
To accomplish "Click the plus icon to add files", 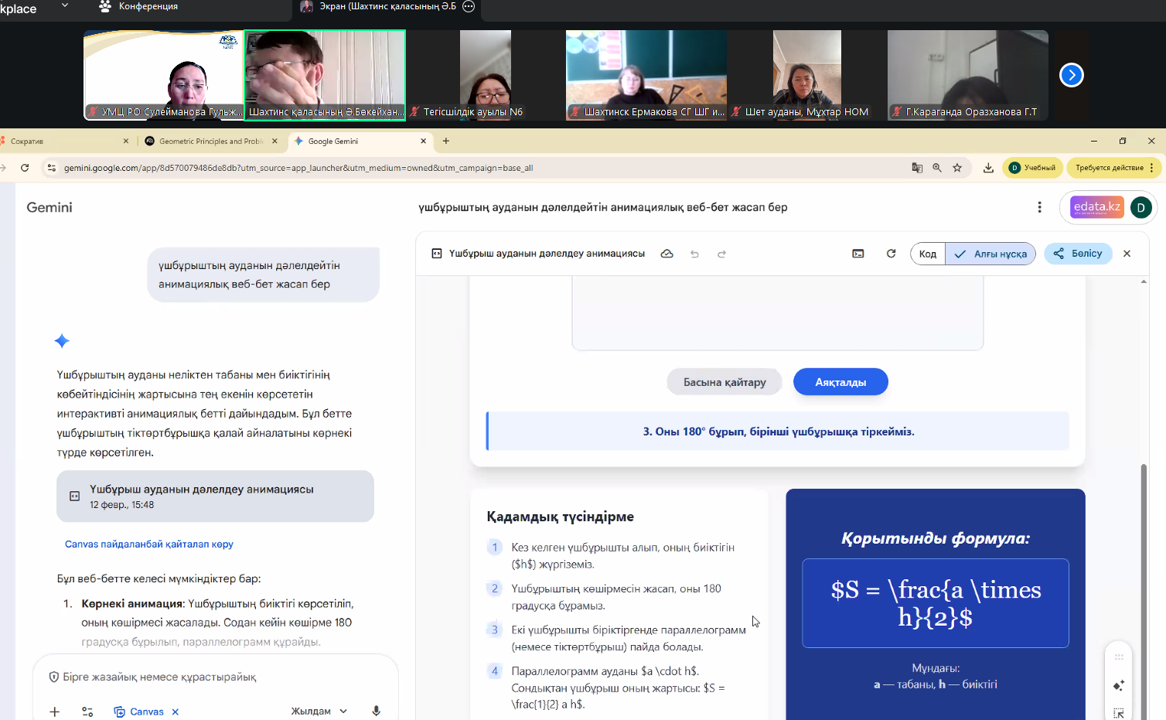I will click(55, 711).
